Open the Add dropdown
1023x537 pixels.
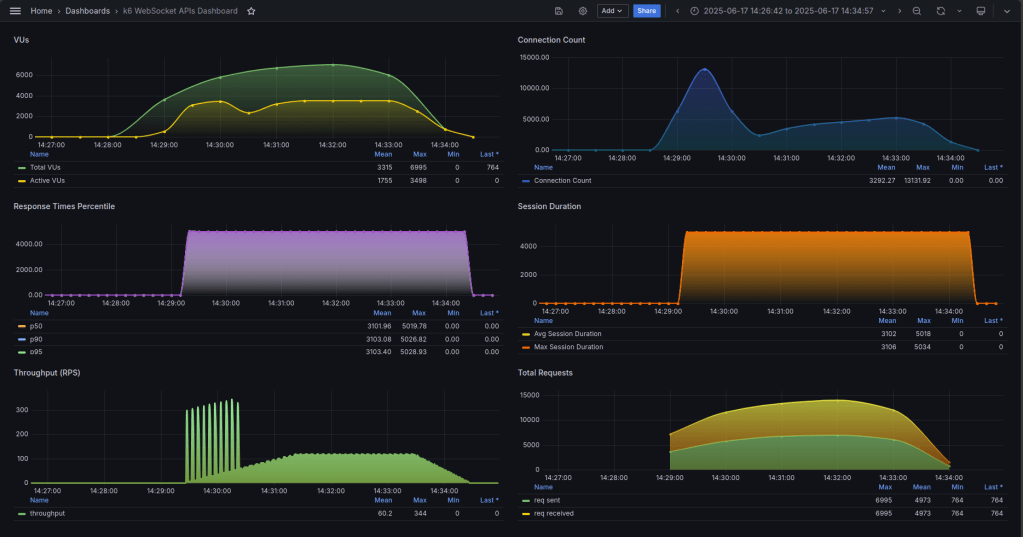pyautogui.click(x=612, y=11)
